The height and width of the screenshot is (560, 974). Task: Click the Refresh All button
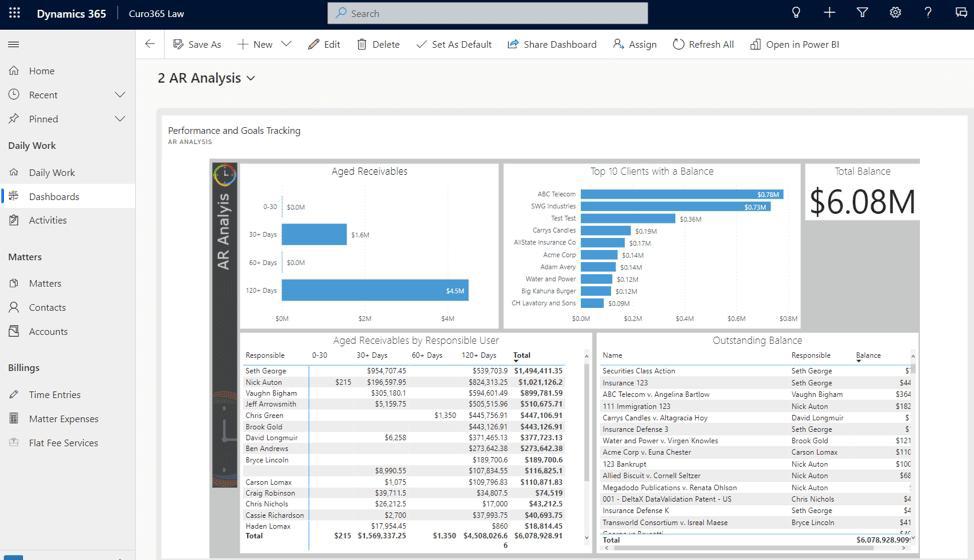pos(703,44)
